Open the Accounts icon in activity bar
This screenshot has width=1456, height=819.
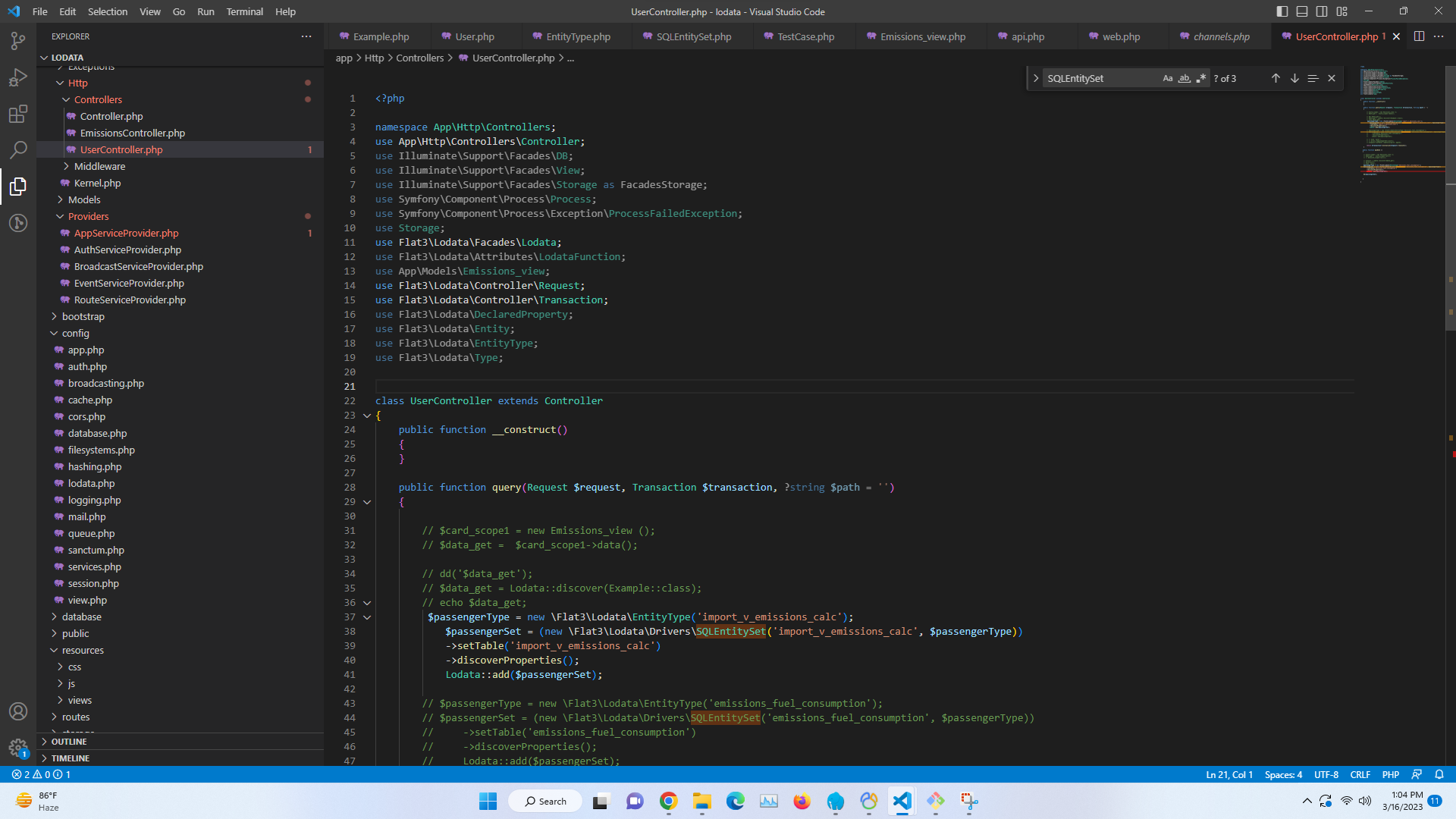[x=18, y=711]
